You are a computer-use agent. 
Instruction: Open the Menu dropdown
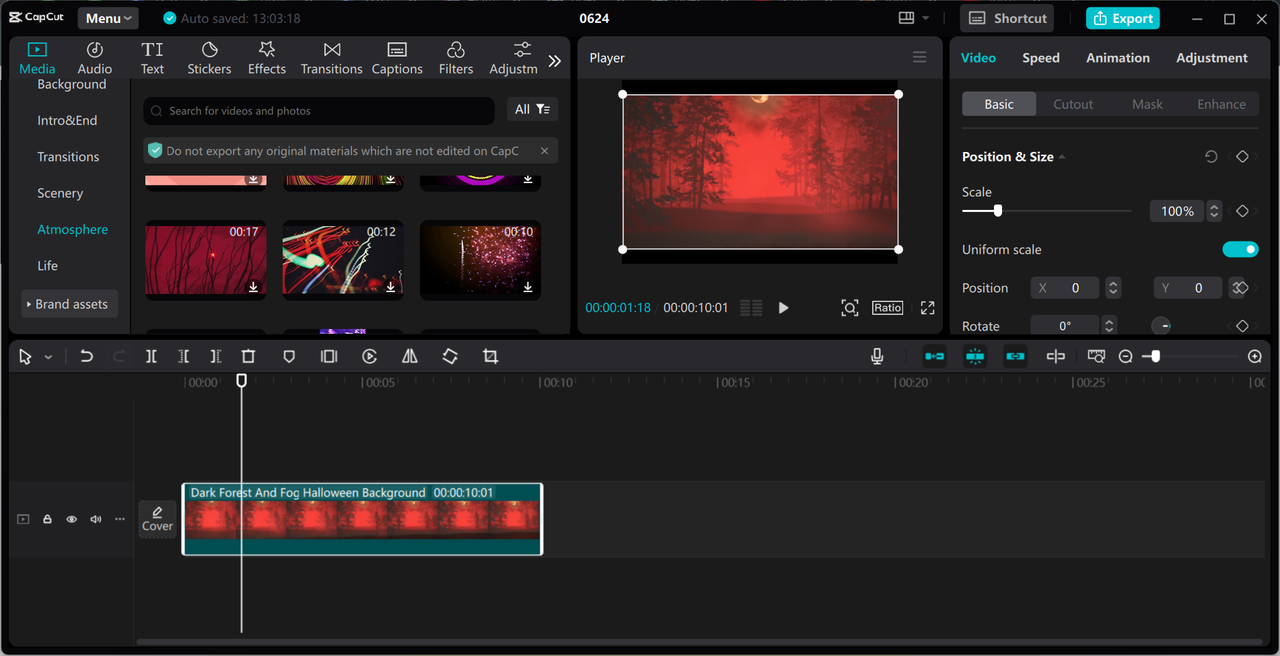click(108, 18)
